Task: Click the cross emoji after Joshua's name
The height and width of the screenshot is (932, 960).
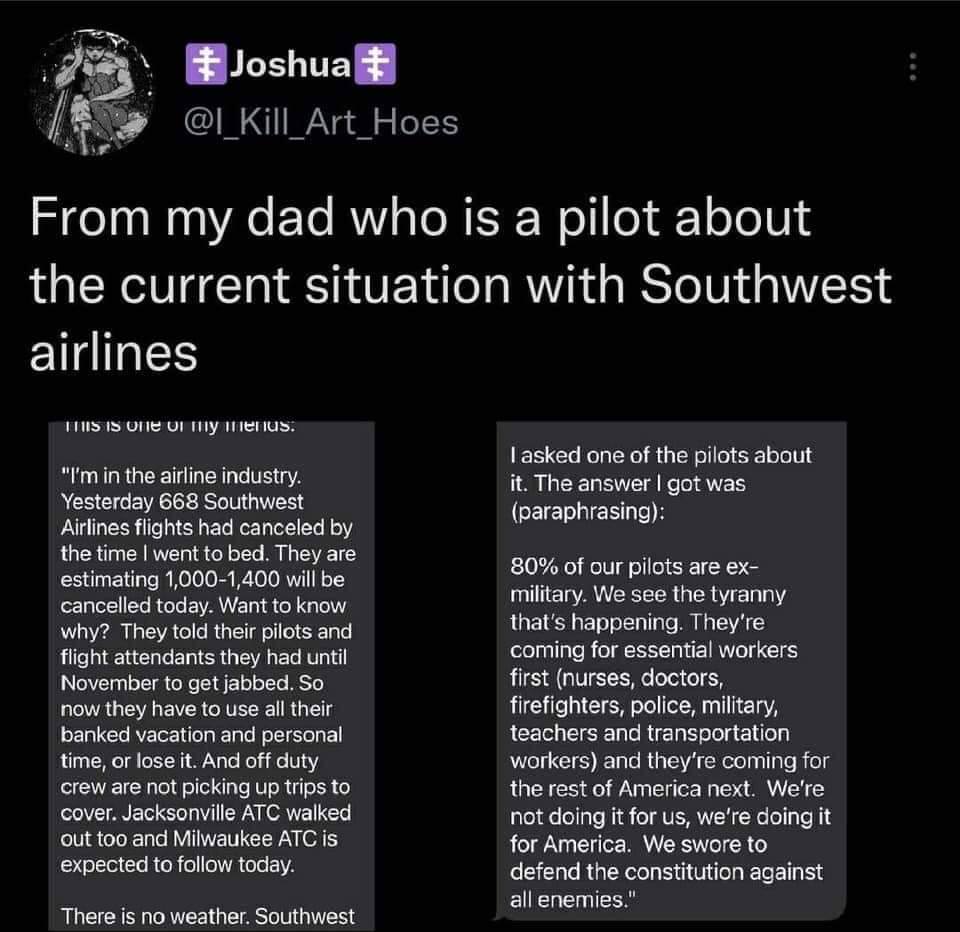Action: pyautogui.click(x=379, y=66)
